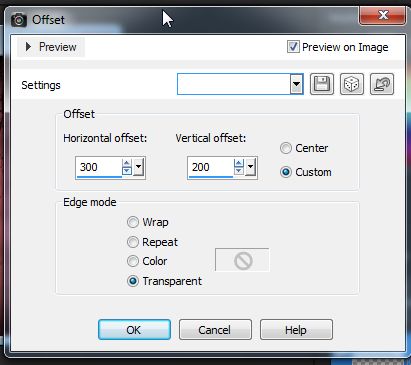Open the Vertical offset slider dropdown arrow
411x365 pixels.
(x=250, y=167)
